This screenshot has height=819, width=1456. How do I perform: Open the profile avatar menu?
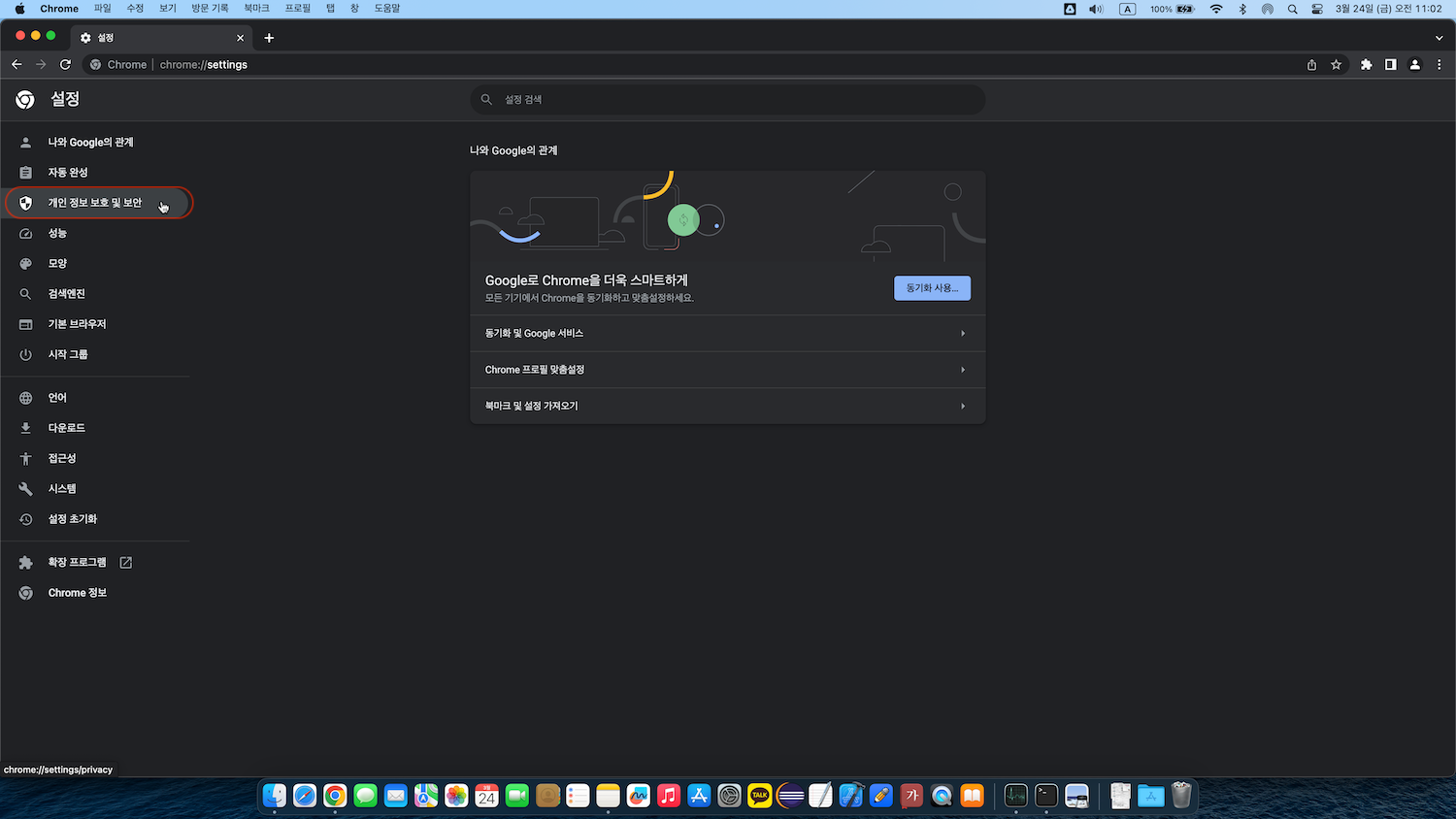pyautogui.click(x=1415, y=65)
